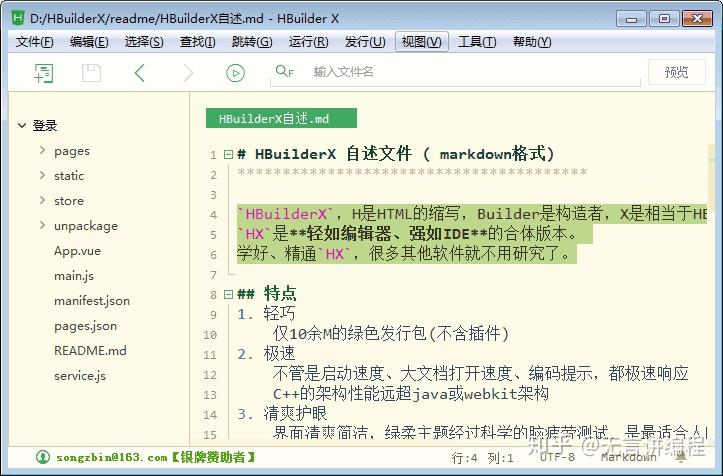Fold the heading at line 1
723x476 pixels.
(228, 154)
